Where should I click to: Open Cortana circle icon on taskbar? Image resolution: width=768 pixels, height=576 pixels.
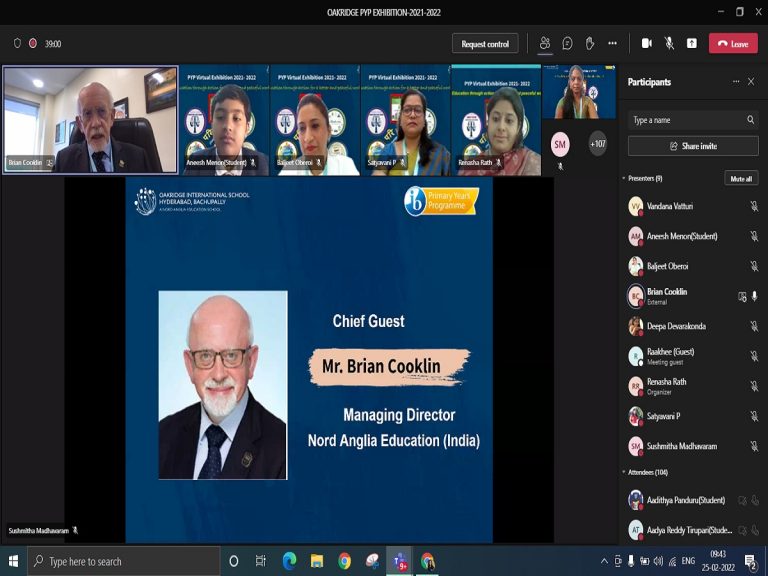point(234,561)
